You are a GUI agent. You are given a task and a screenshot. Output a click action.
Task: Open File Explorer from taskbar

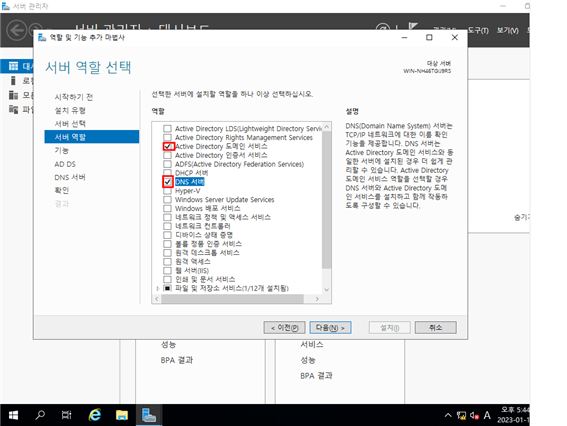coord(122,415)
